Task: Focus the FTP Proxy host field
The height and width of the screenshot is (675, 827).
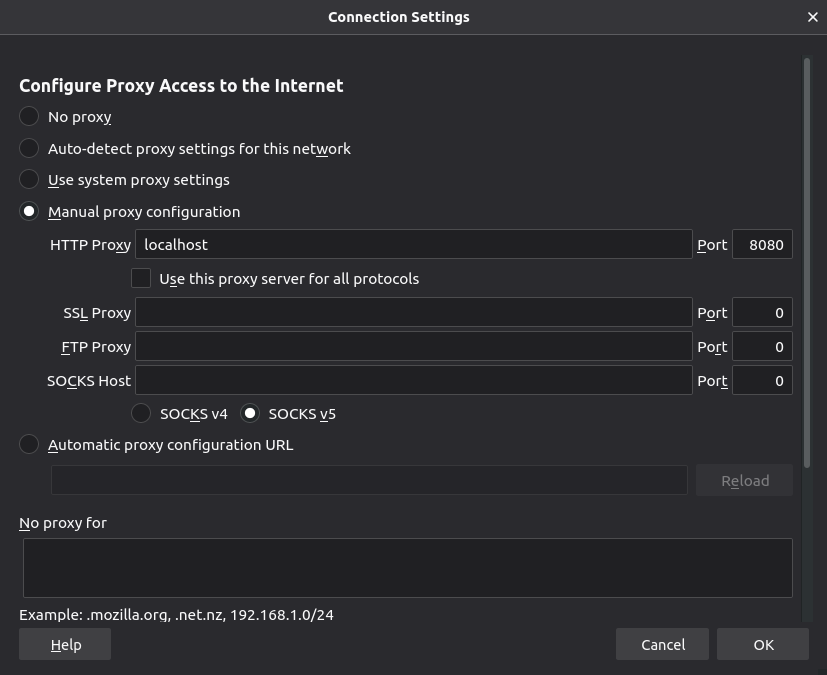Action: coord(413,347)
